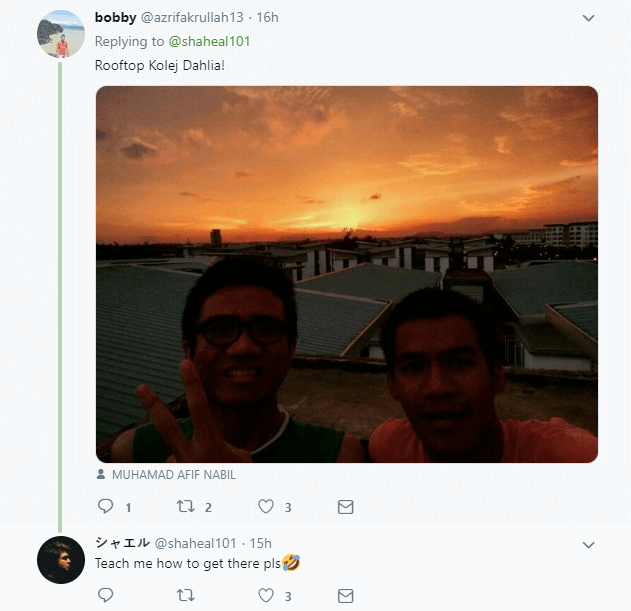Retweet the 'Teach me how to get there' tweet
Screen dimensions: 631x611
coord(186,595)
